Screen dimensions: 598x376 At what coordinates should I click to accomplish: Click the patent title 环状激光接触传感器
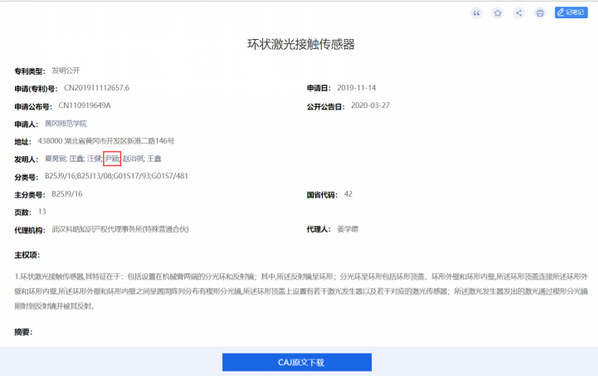301,44
